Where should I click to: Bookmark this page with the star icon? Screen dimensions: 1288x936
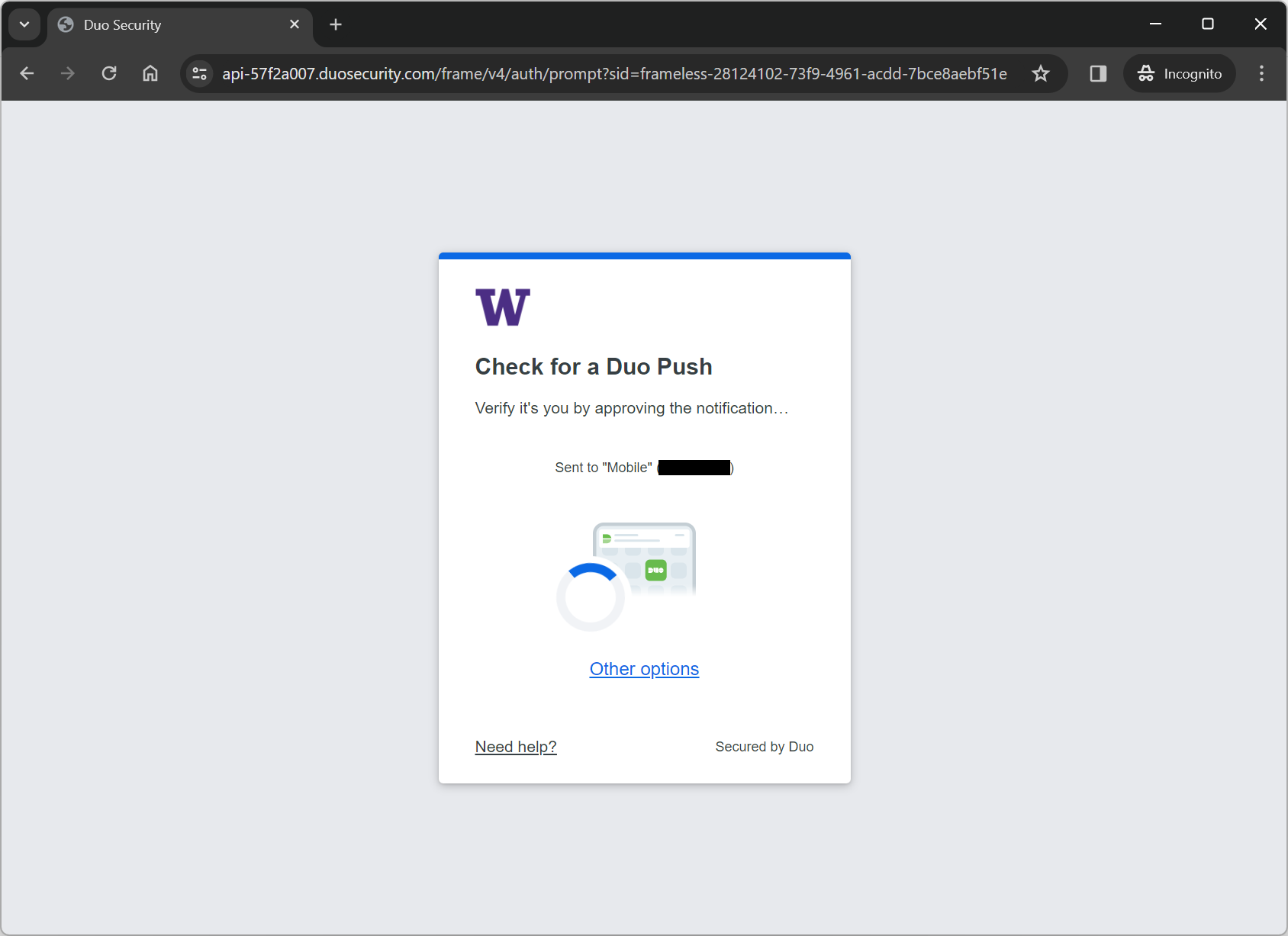[1041, 73]
